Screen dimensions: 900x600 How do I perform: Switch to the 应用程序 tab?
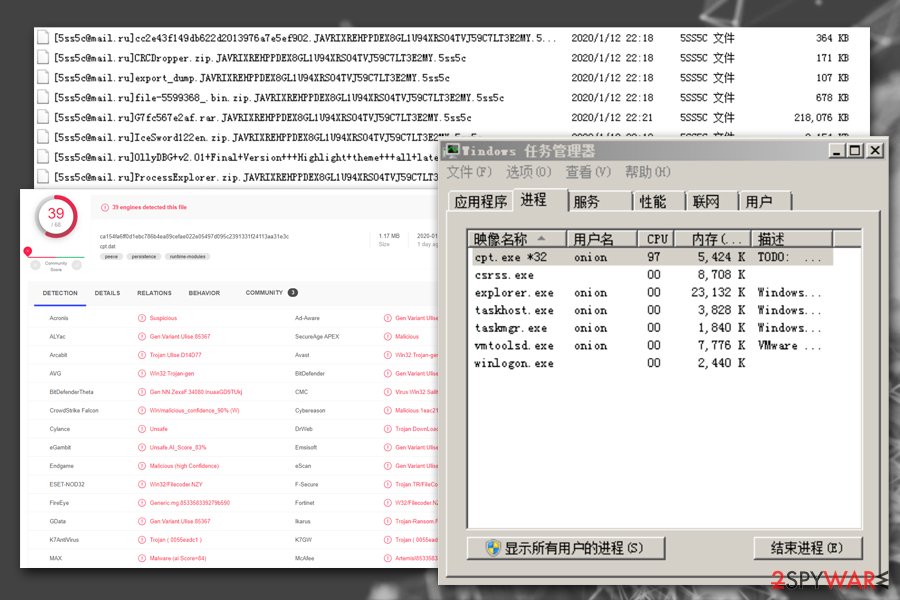(480, 202)
